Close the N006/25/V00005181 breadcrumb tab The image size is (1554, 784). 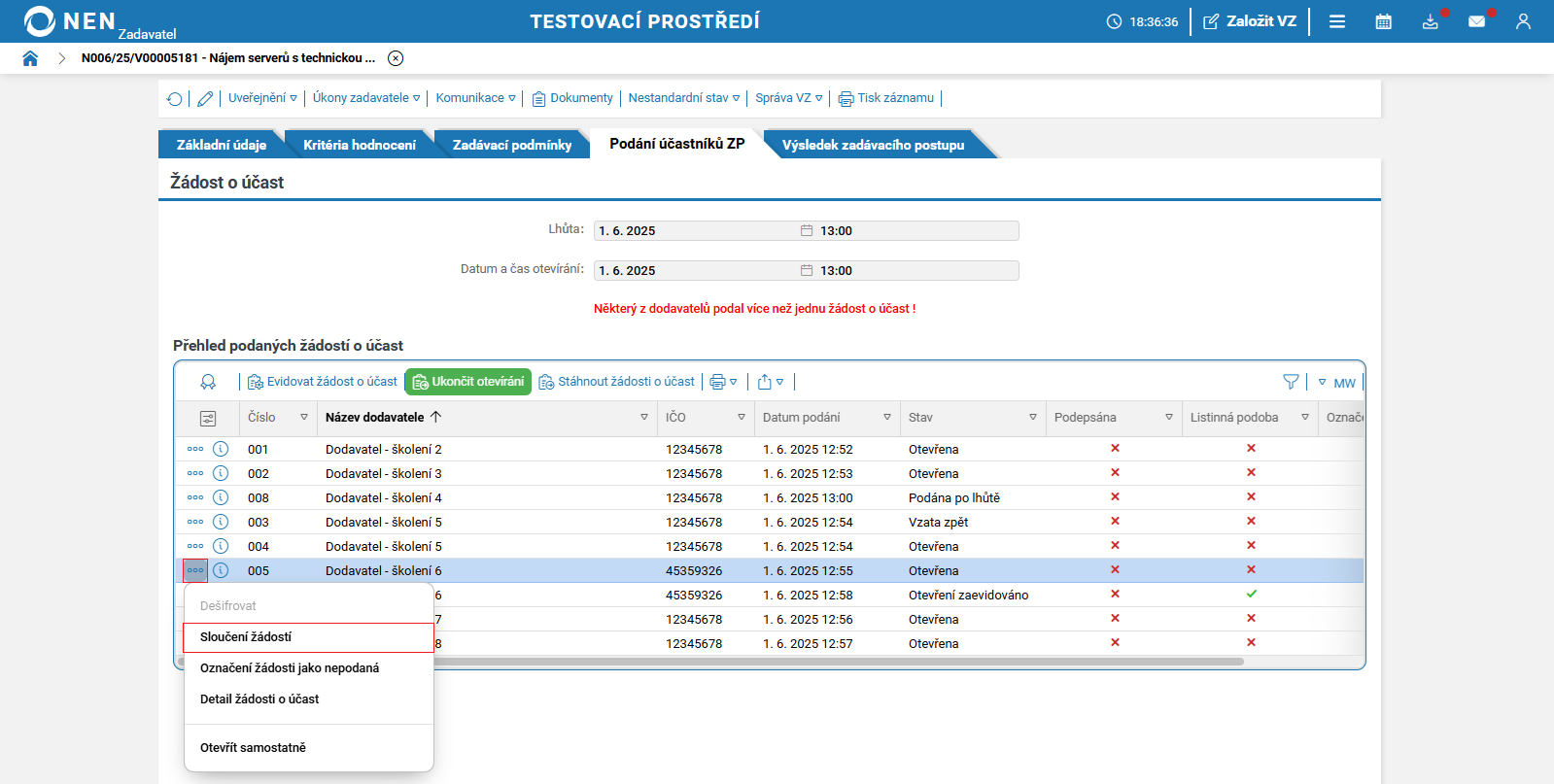tap(396, 58)
